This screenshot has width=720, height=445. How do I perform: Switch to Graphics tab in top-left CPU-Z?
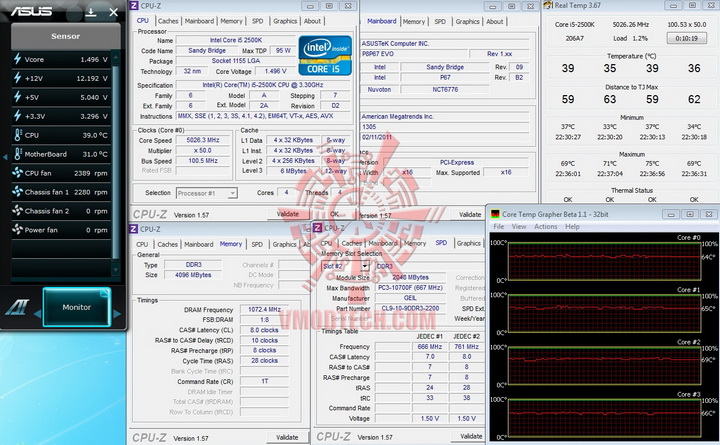click(x=285, y=21)
